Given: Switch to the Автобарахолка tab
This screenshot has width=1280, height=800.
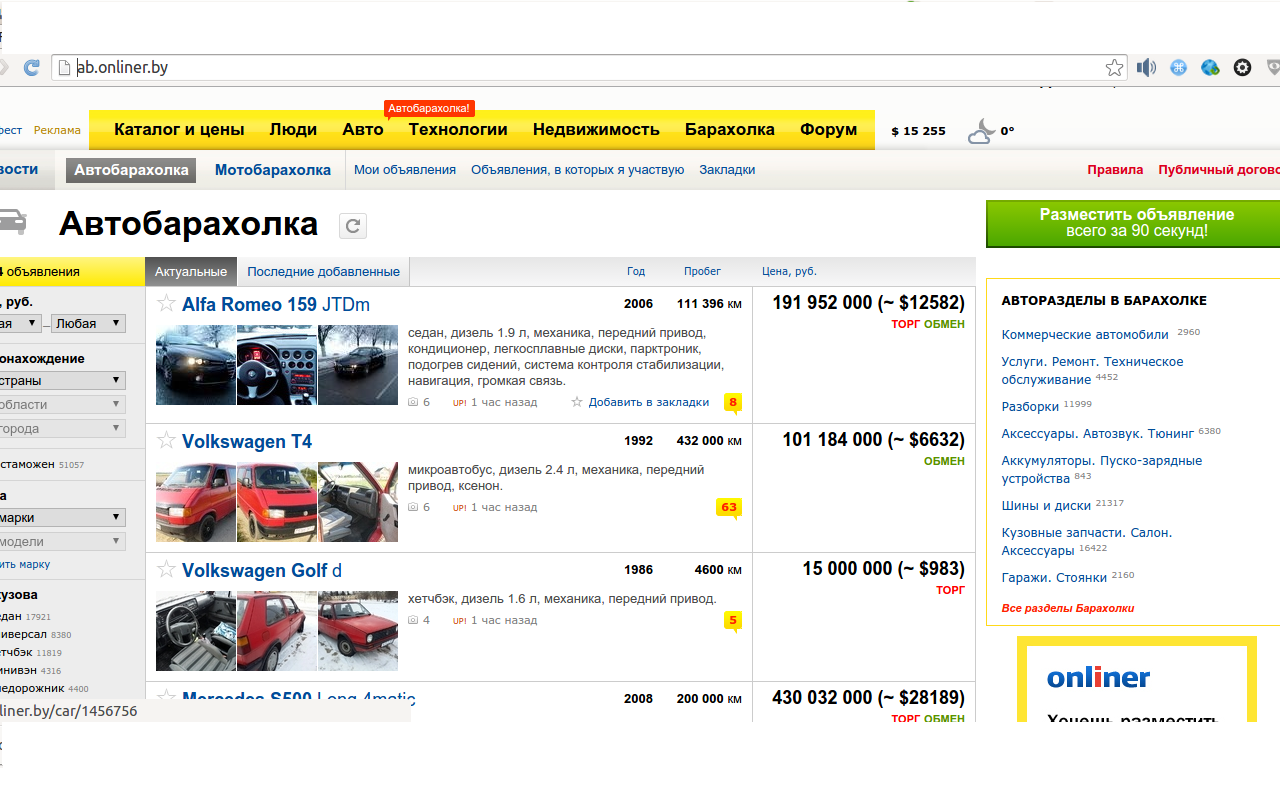Looking at the screenshot, I should (131, 170).
